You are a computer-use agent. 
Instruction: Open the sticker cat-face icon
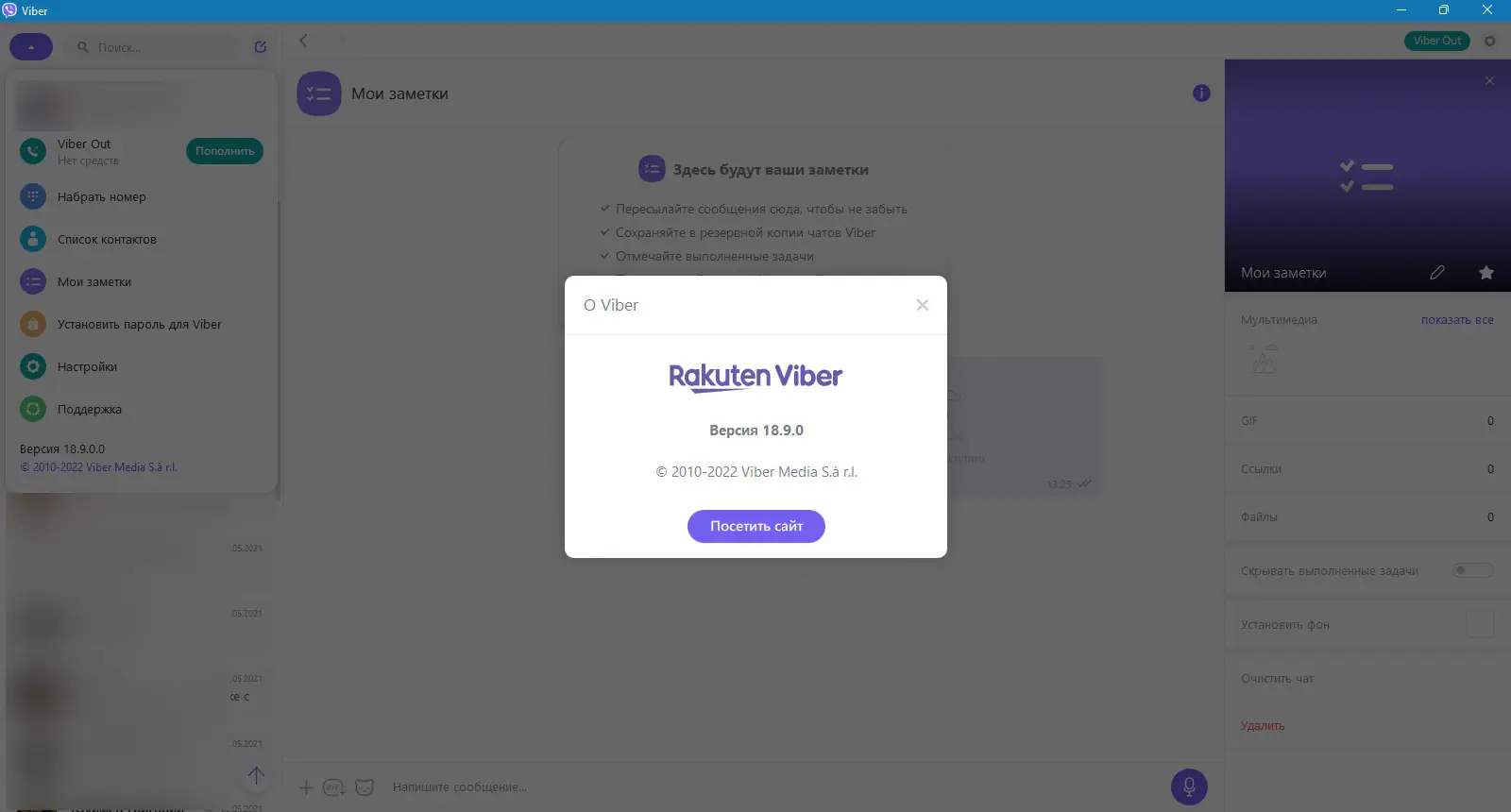pos(365,787)
